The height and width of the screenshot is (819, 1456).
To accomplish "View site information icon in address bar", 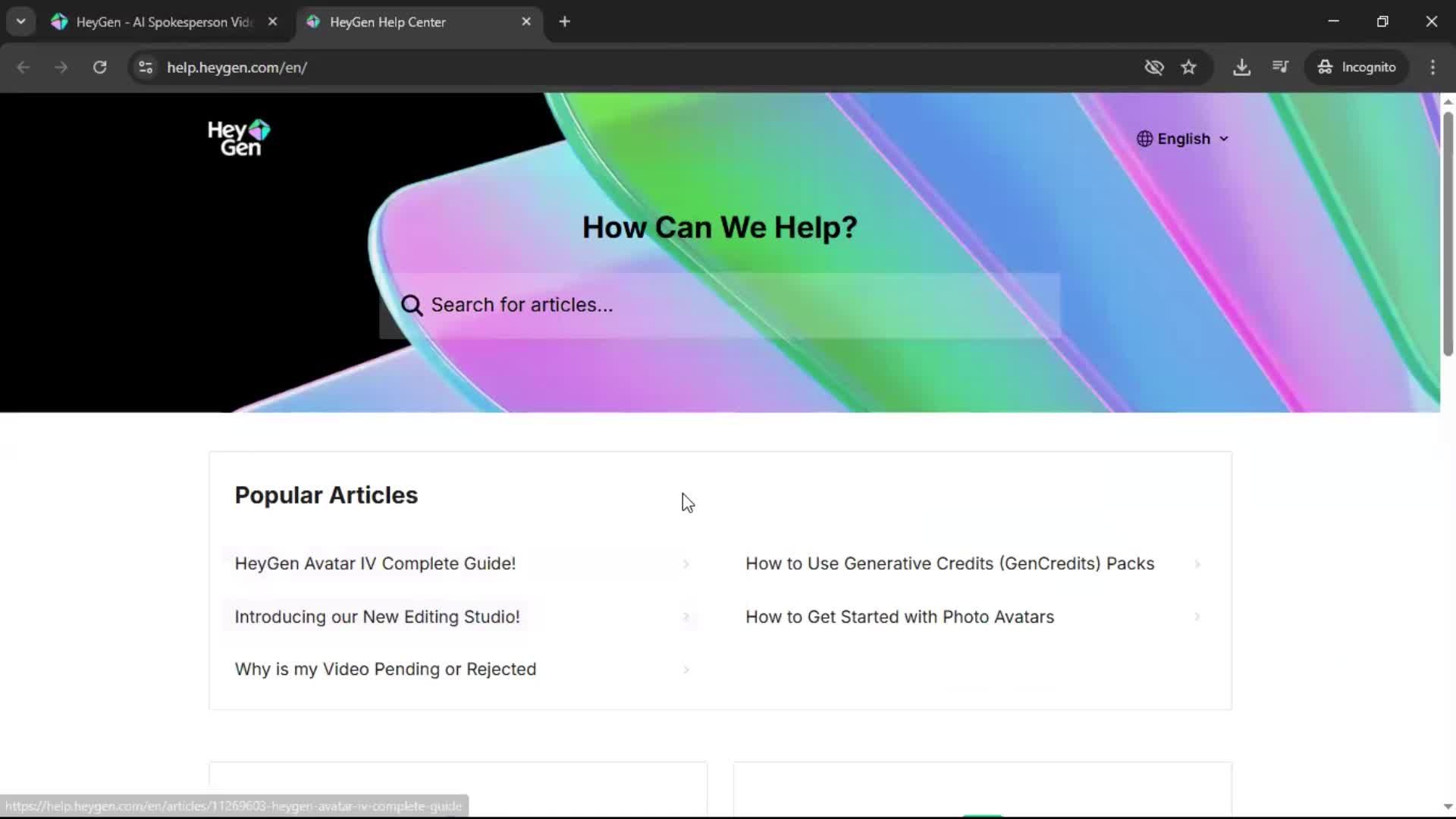I will coord(146,67).
